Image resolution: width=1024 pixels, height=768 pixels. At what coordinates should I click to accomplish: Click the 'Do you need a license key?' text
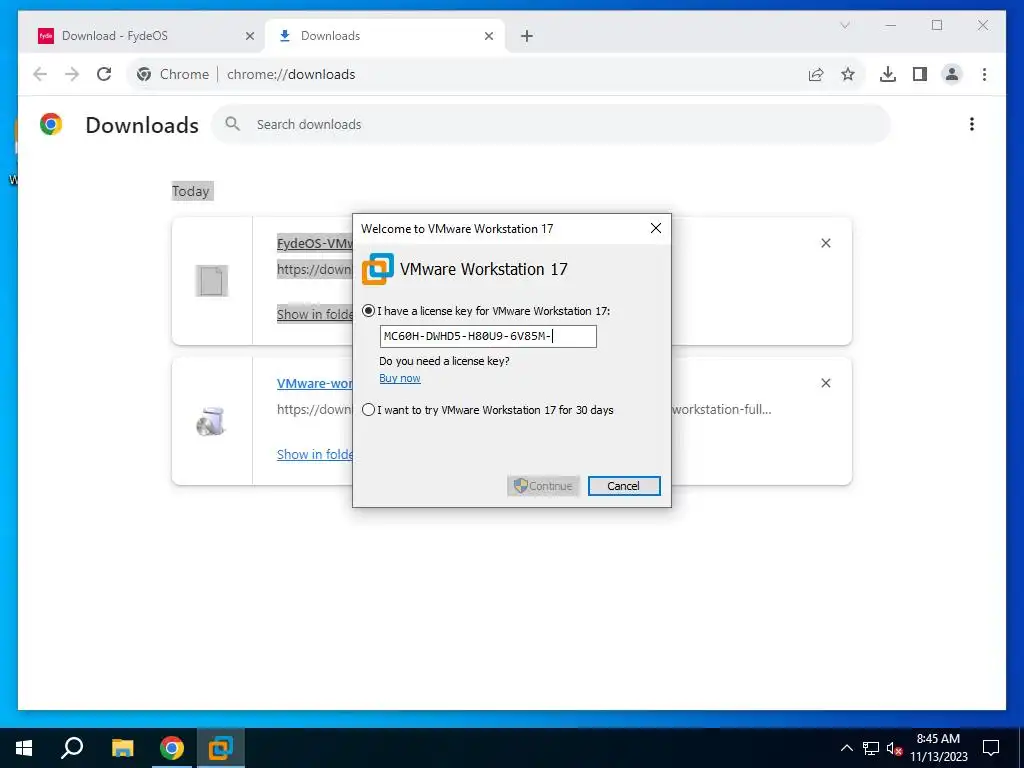[x=444, y=360]
